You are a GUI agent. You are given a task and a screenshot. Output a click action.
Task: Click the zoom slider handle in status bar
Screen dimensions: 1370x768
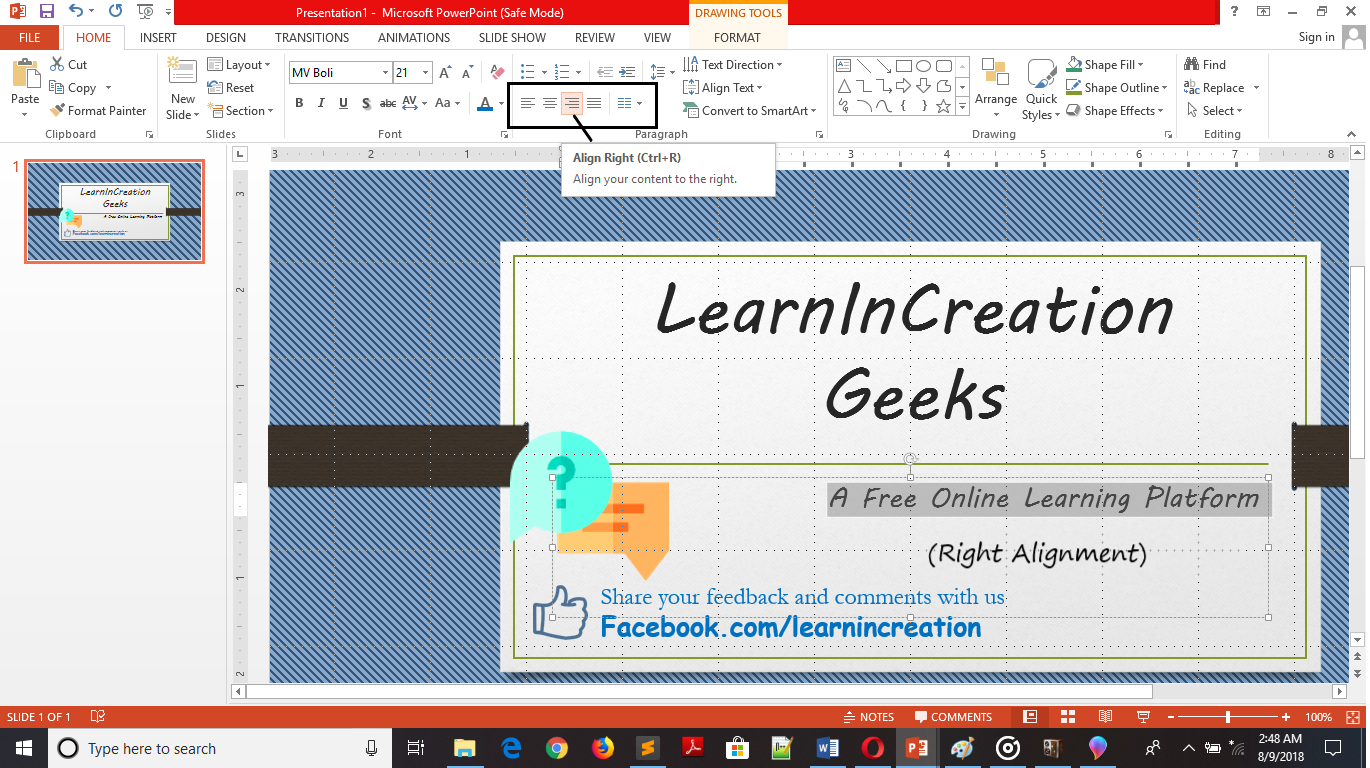[1227, 717]
